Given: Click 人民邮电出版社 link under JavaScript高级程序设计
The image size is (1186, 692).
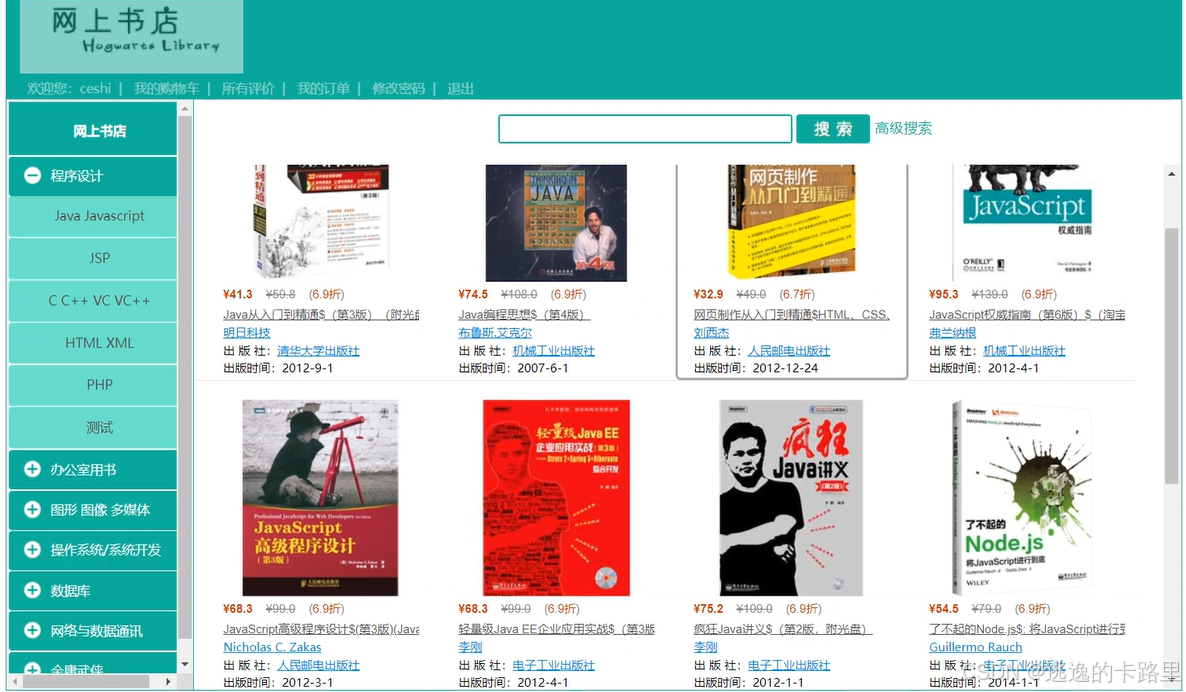Looking at the screenshot, I should [x=318, y=666].
